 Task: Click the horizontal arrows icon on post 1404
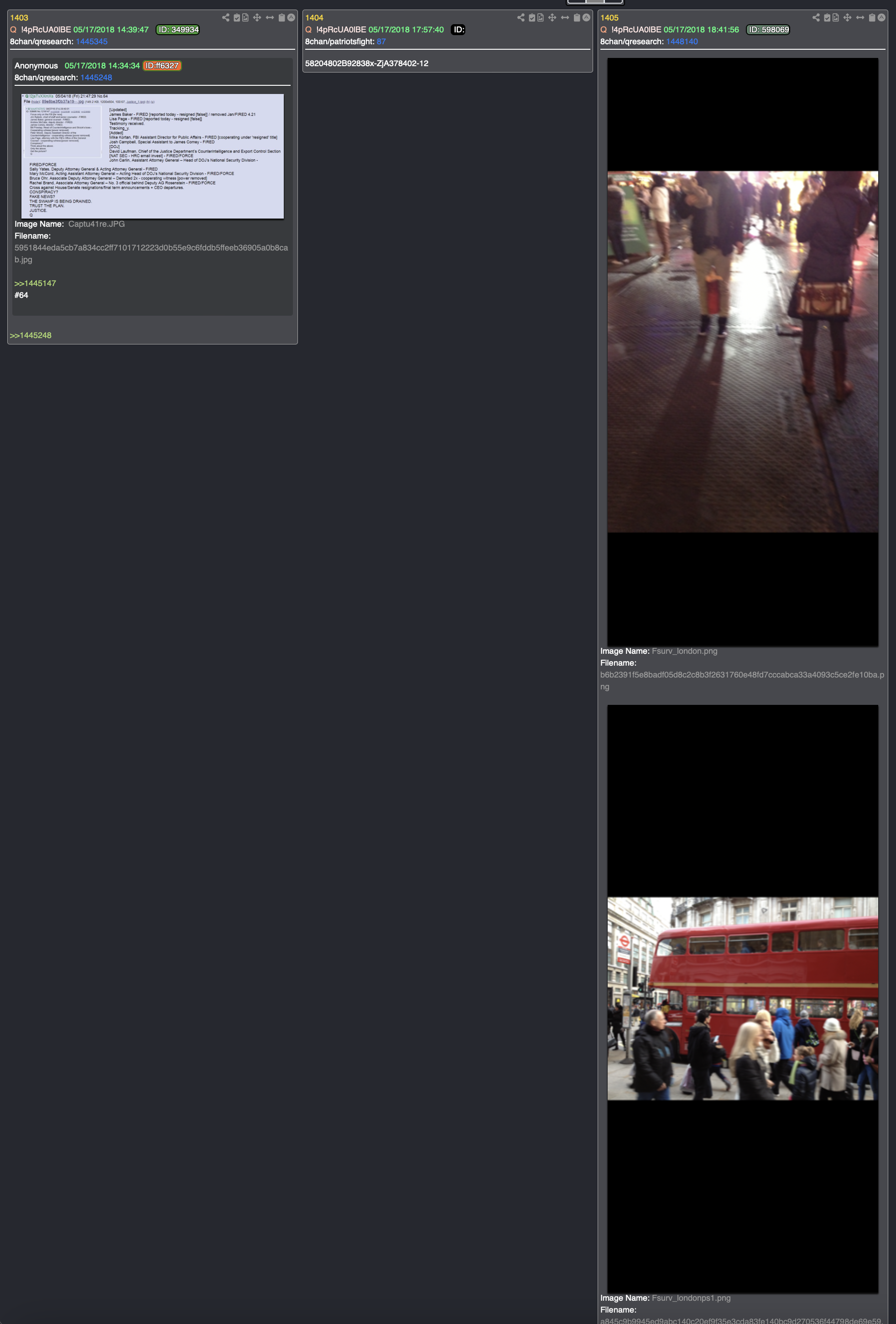564,18
